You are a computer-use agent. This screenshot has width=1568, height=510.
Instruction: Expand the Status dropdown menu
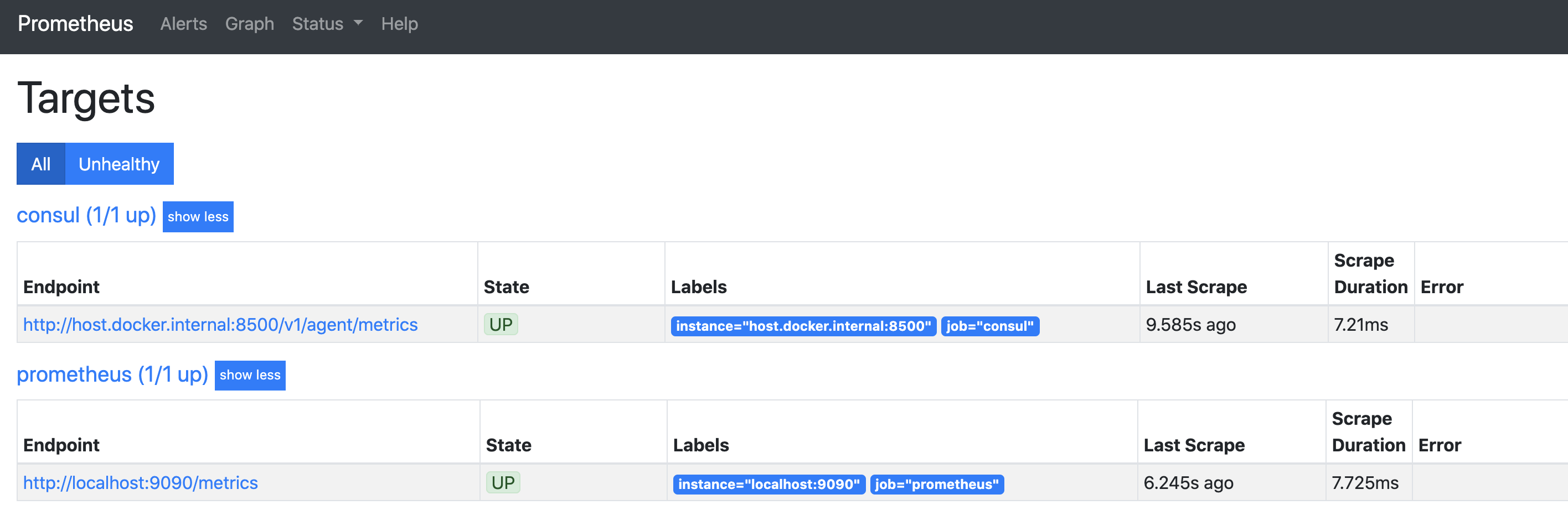coord(327,24)
